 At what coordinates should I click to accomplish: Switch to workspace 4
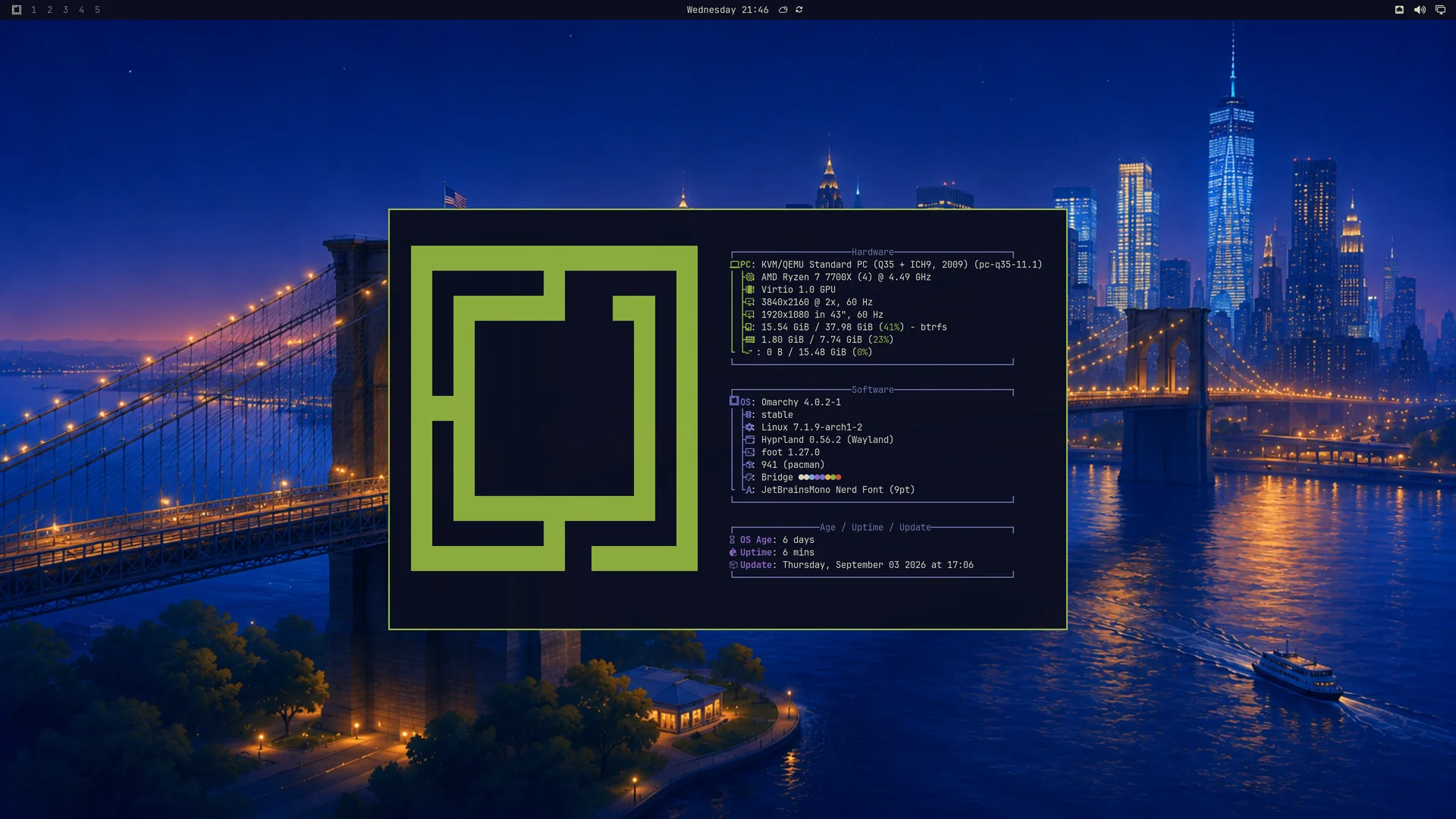pos(82,10)
